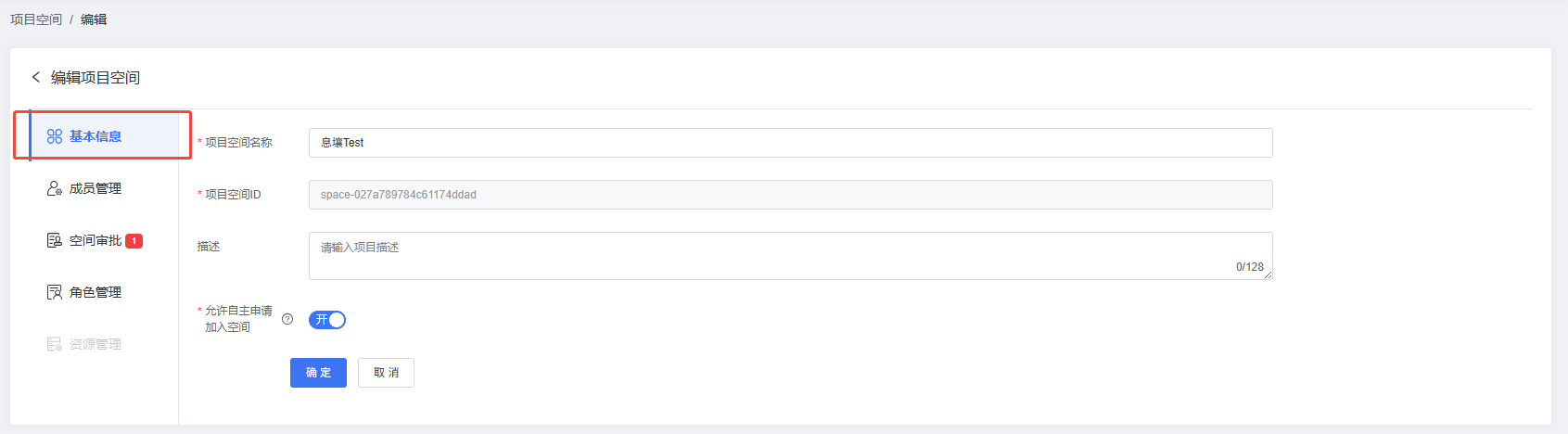Viewport: 1568px width, 434px height.
Task: Click the 角色管理 icon
Action: tap(55, 292)
